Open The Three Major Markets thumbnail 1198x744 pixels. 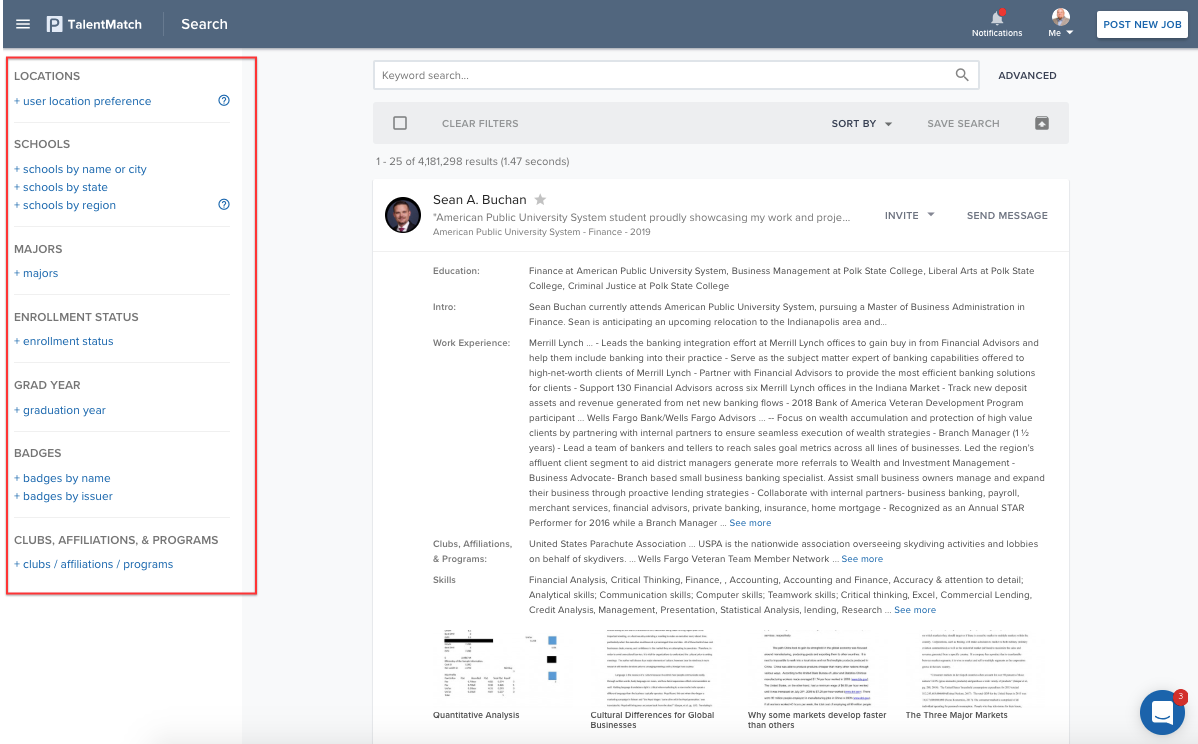tap(975, 670)
